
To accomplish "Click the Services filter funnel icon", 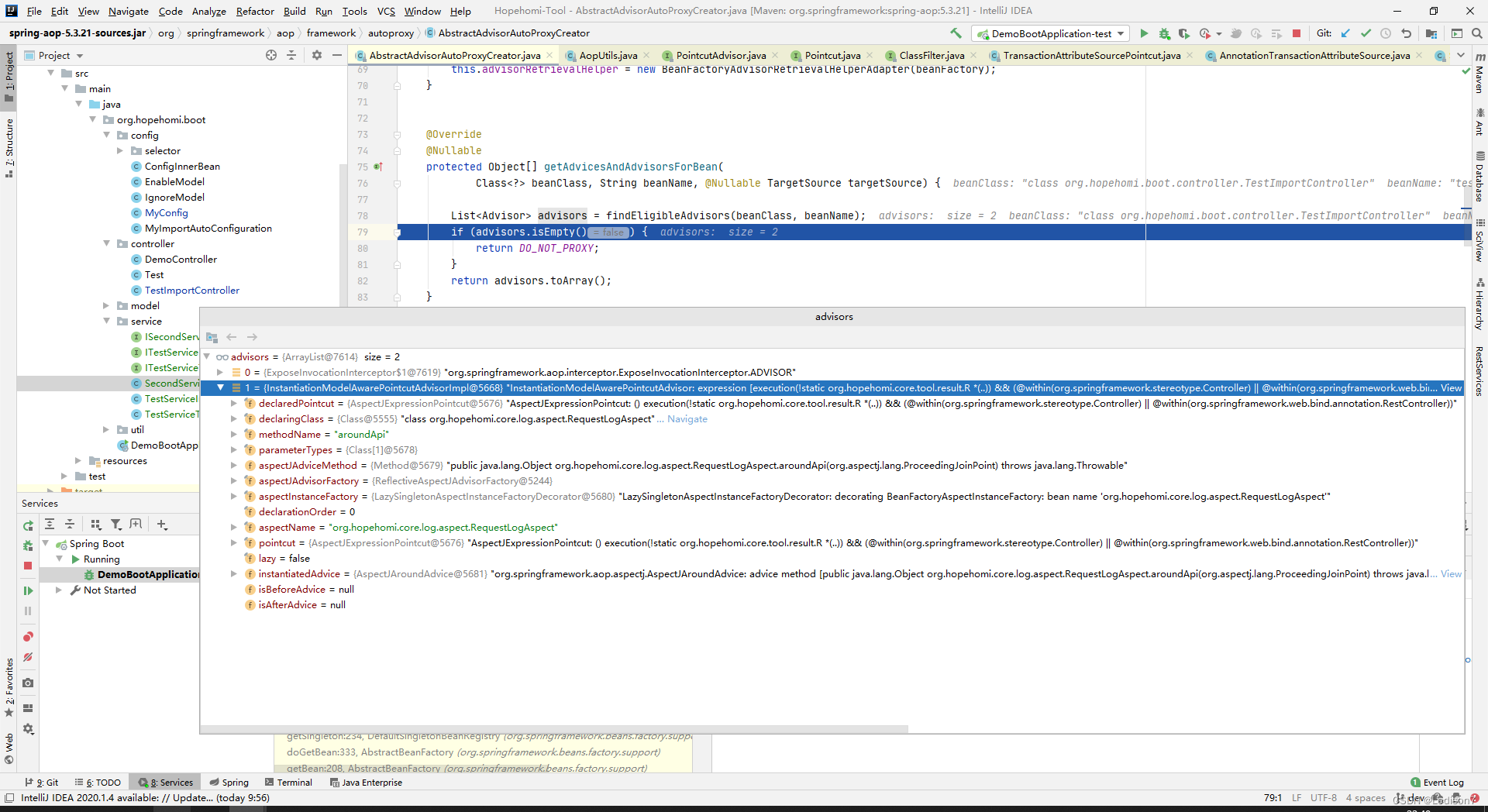I will [116, 525].
